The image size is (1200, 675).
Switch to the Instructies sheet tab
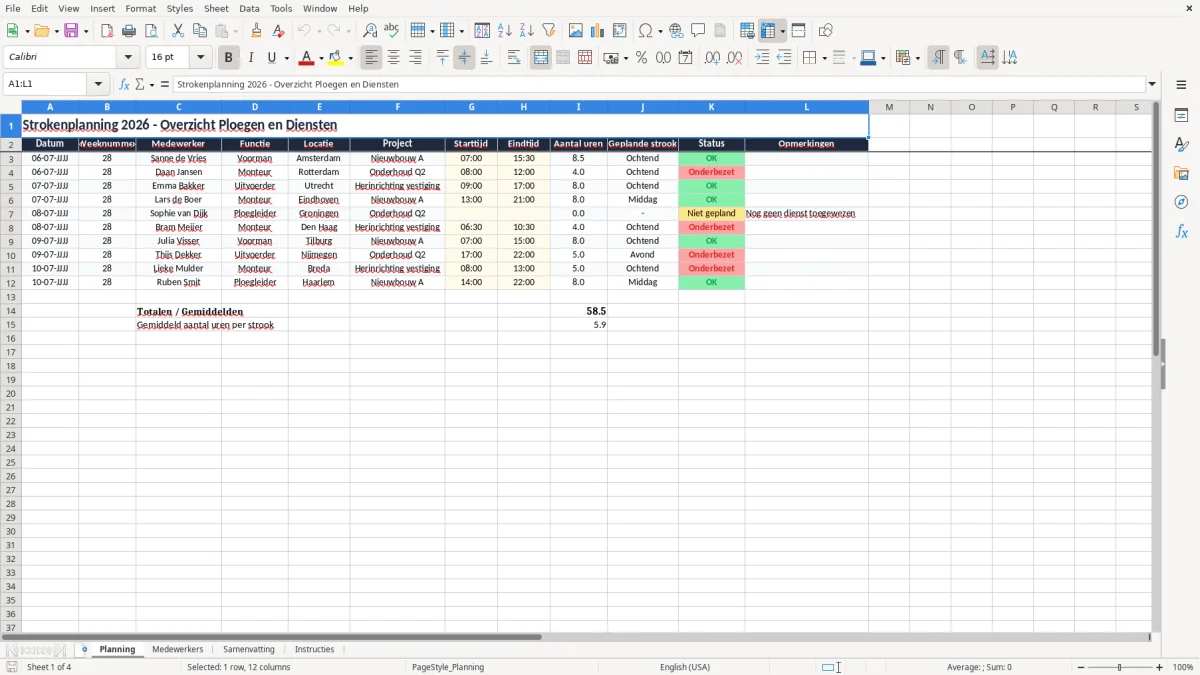(314, 649)
